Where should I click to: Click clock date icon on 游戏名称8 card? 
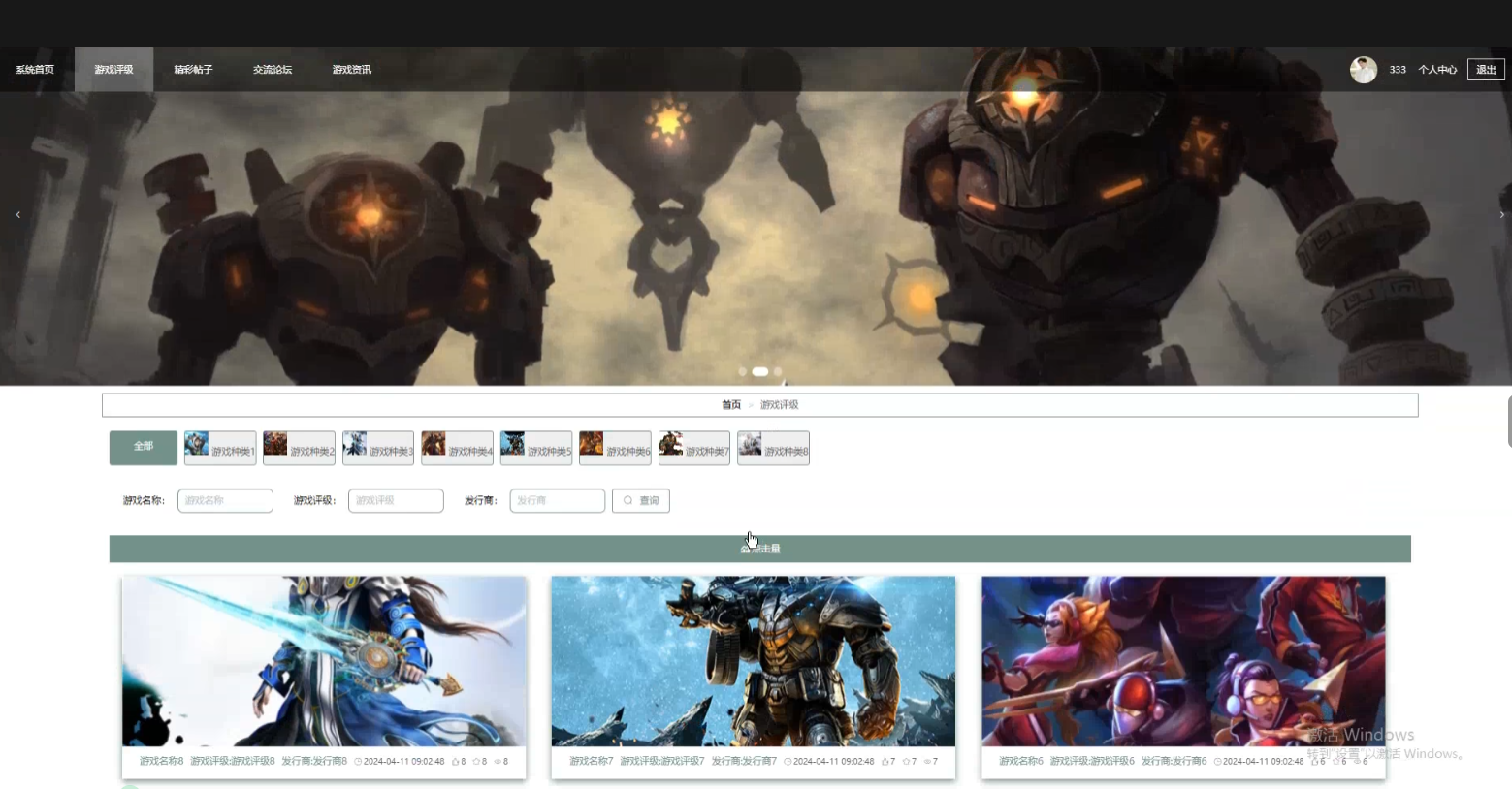tap(358, 762)
